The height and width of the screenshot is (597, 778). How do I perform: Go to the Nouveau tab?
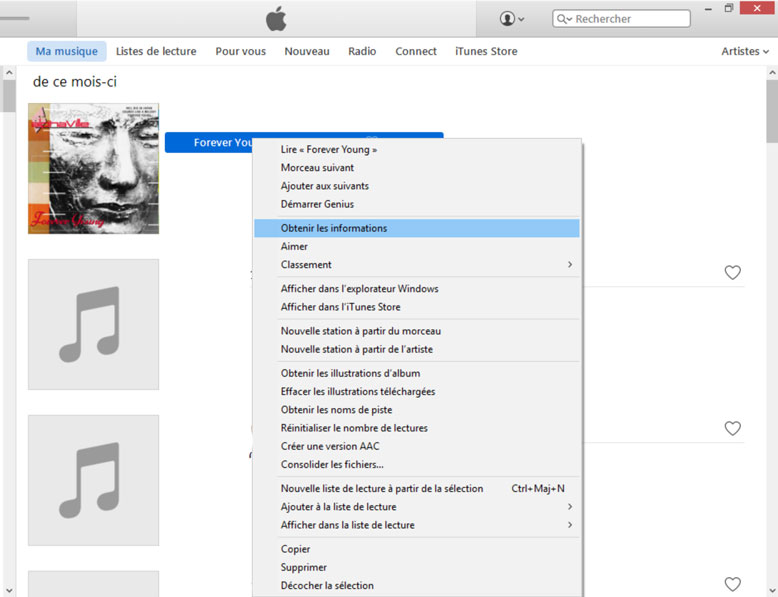(x=307, y=51)
